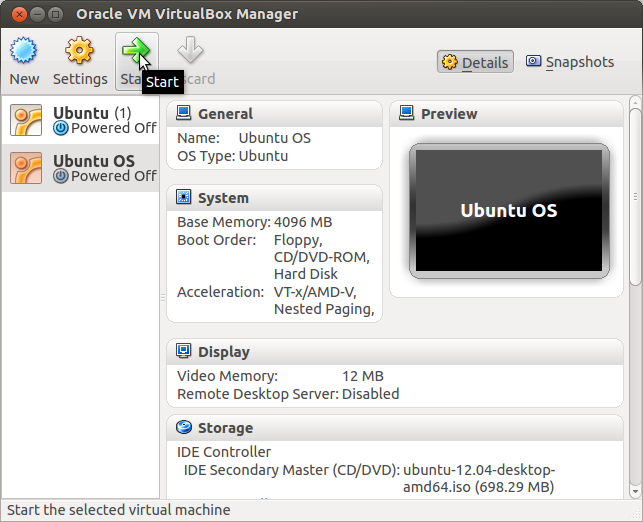Viewport: 643px width, 522px height.
Task: Open Settings with the gear icon
Action: [79, 50]
